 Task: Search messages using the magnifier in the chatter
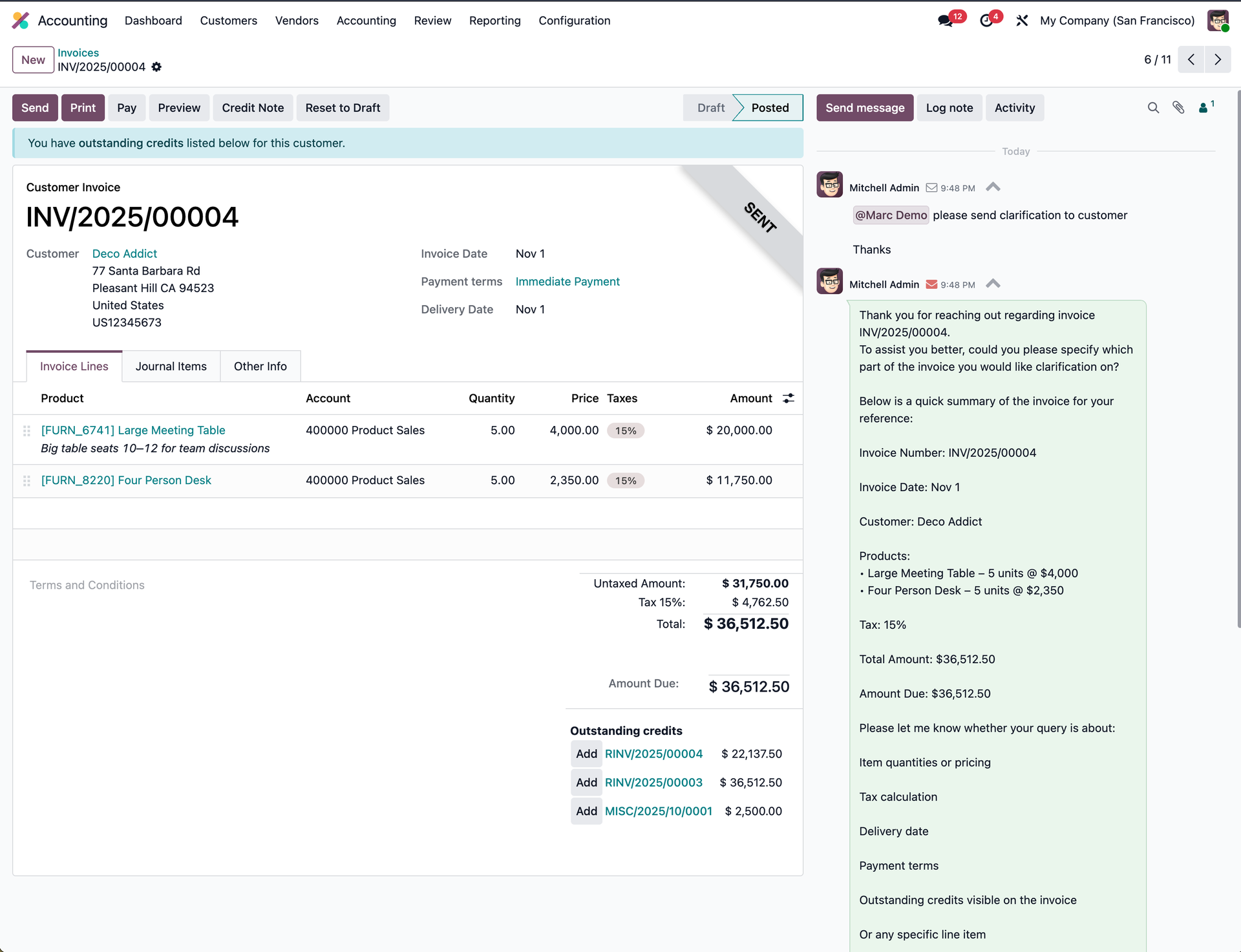(1153, 107)
